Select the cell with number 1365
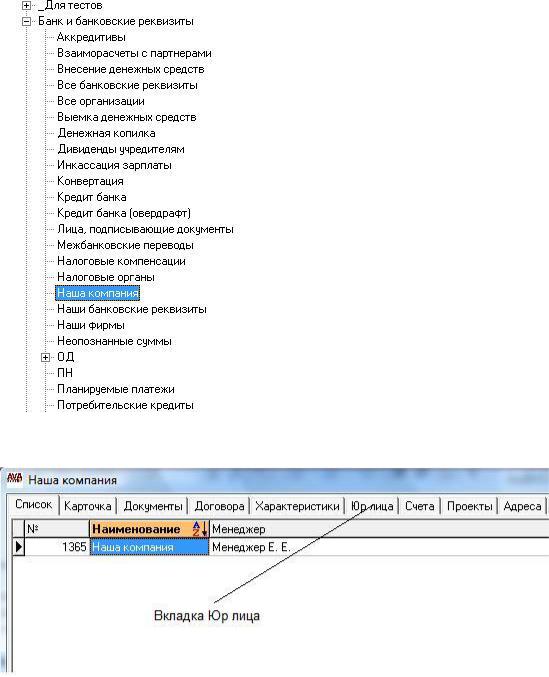Viewport: 549px width, 677px height. click(57, 547)
